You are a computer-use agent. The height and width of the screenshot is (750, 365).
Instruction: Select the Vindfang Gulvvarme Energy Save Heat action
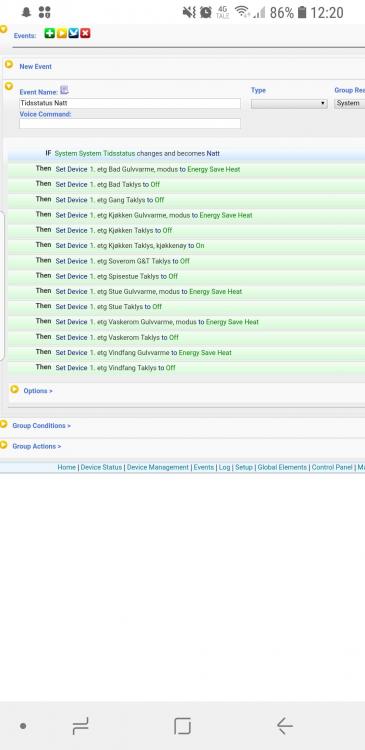pos(186,353)
